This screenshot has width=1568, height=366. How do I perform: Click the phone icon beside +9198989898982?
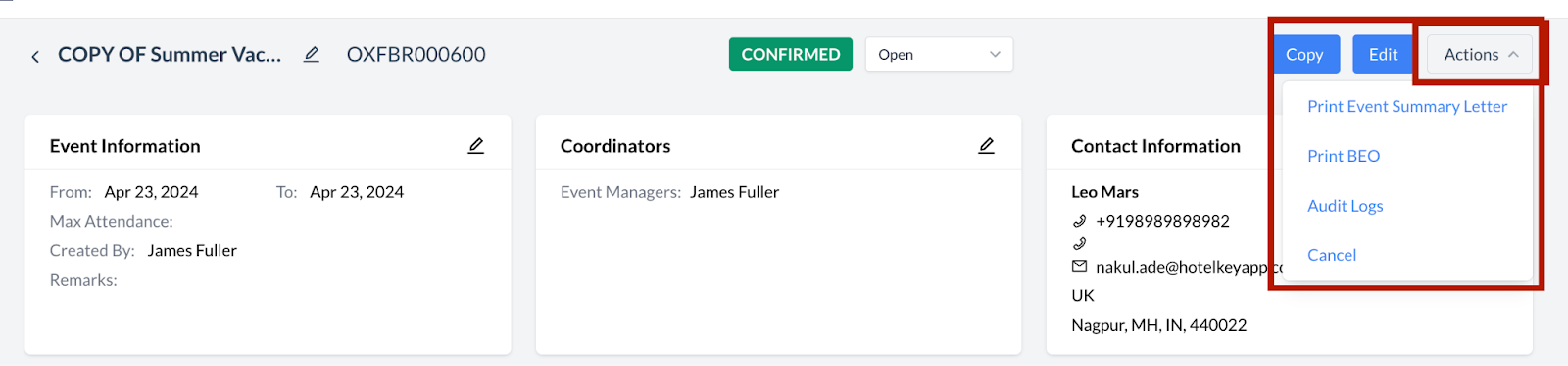coord(1079,221)
